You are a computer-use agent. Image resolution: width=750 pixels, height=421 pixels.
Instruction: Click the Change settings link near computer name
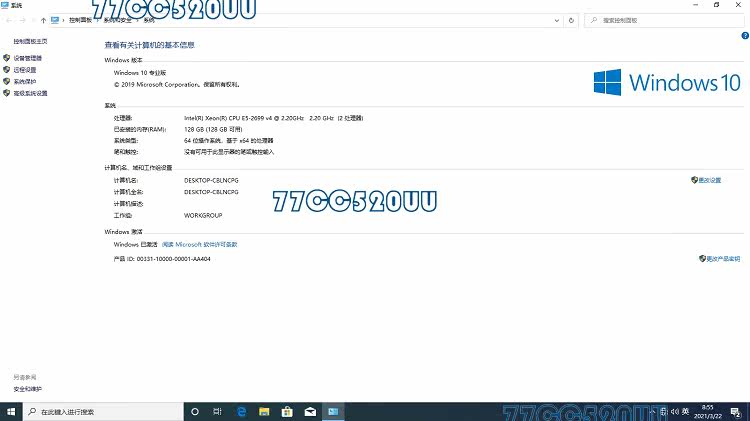point(709,180)
